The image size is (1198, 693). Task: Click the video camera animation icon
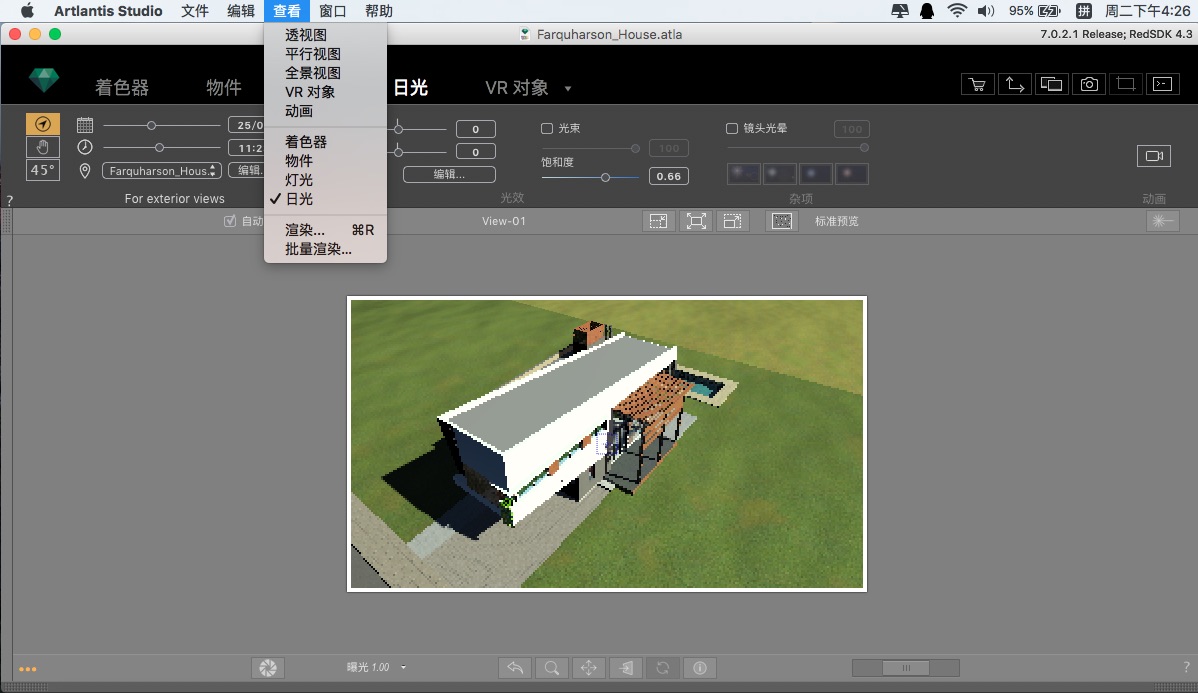pyautogui.click(x=1154, y=156)
